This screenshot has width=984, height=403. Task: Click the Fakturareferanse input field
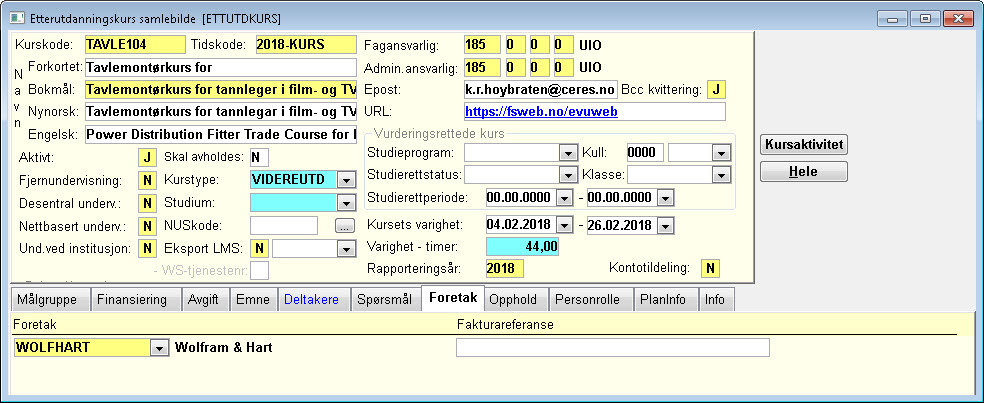coord(612,347)
